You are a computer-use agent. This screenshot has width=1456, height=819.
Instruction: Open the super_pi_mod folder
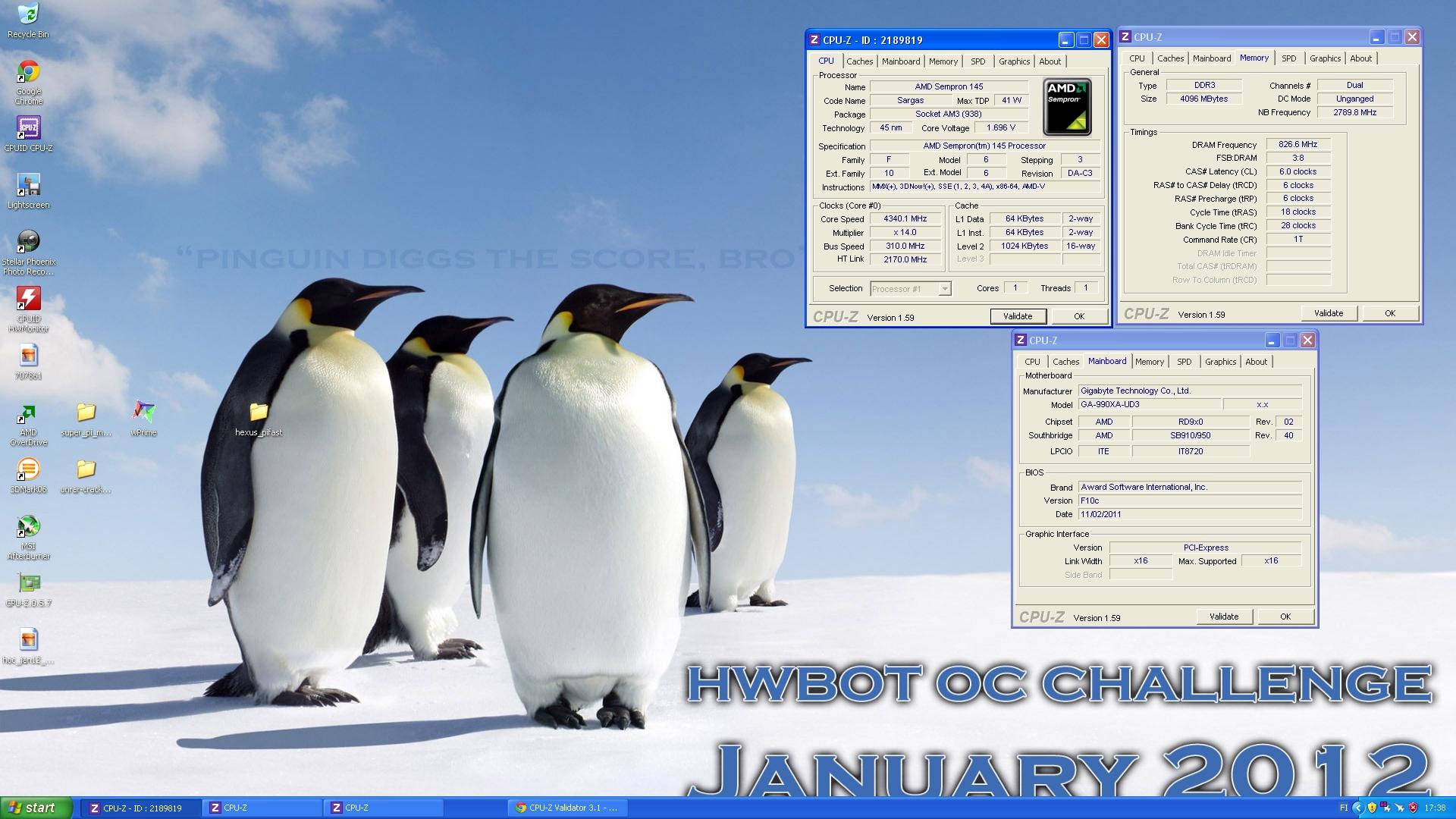tap(86, 419)
